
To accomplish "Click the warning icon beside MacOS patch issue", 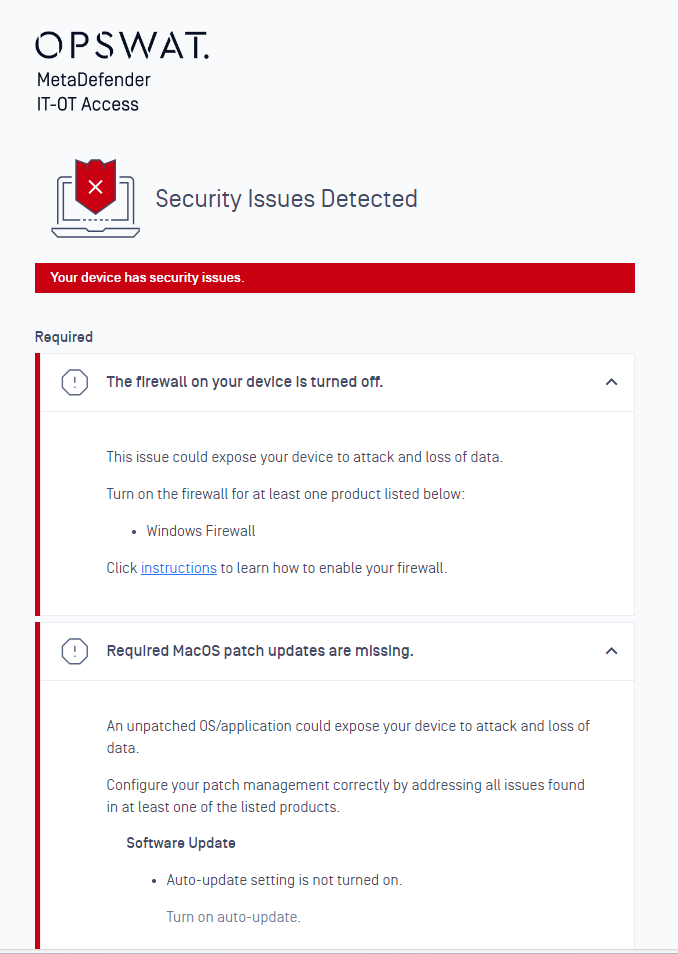I will [x=75, y=651].
